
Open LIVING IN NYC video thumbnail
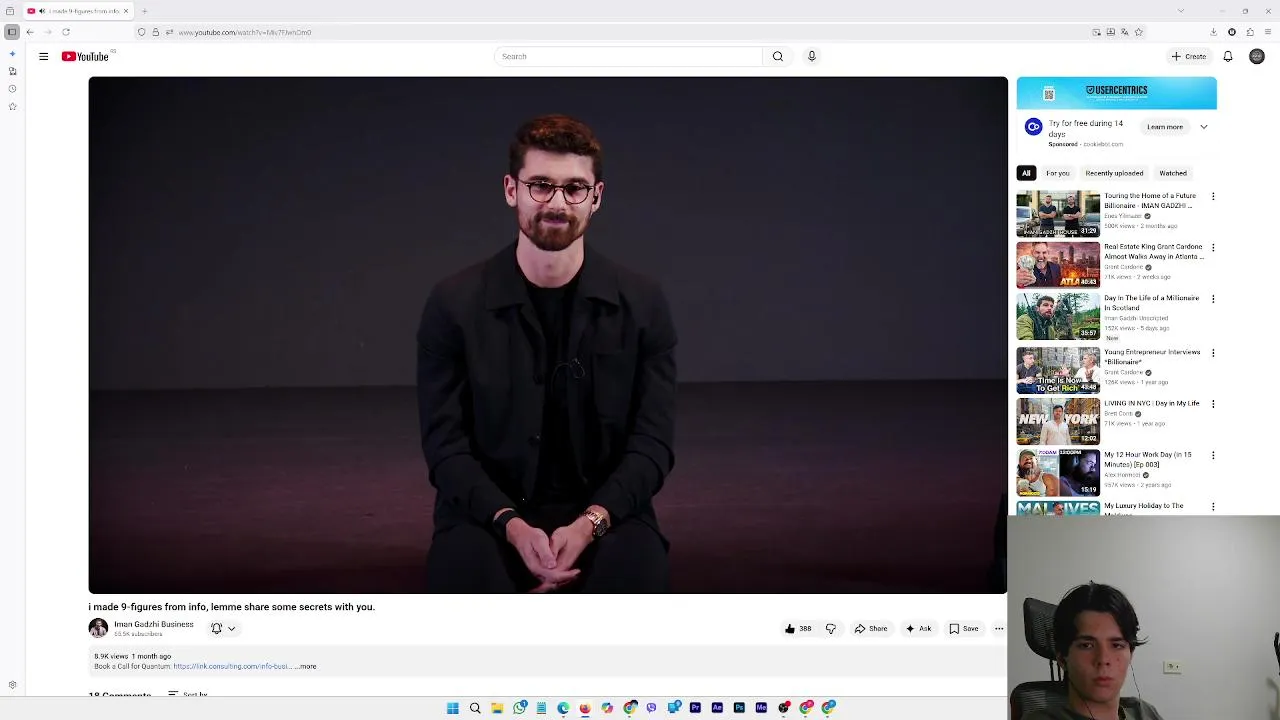tap(1058, 421)
